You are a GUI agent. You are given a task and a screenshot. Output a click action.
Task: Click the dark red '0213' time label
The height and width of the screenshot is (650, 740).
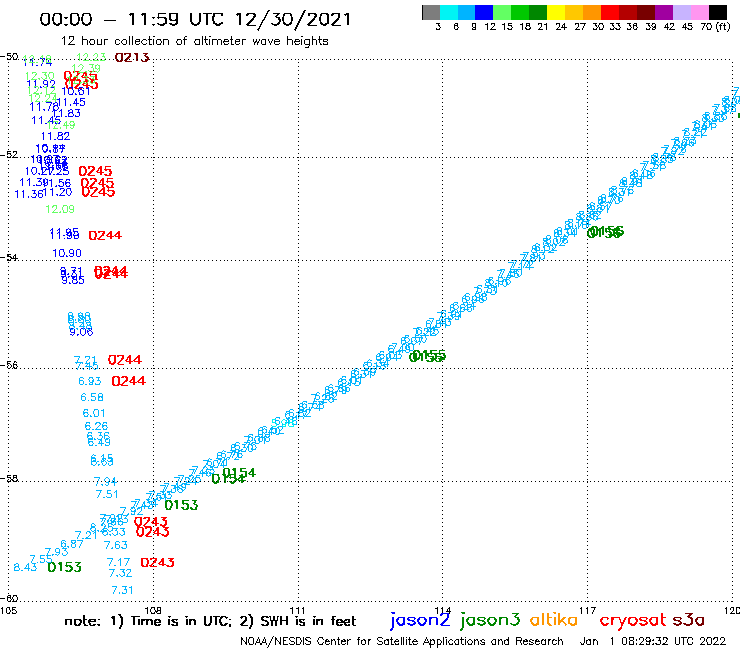click(x=132, y=58)
